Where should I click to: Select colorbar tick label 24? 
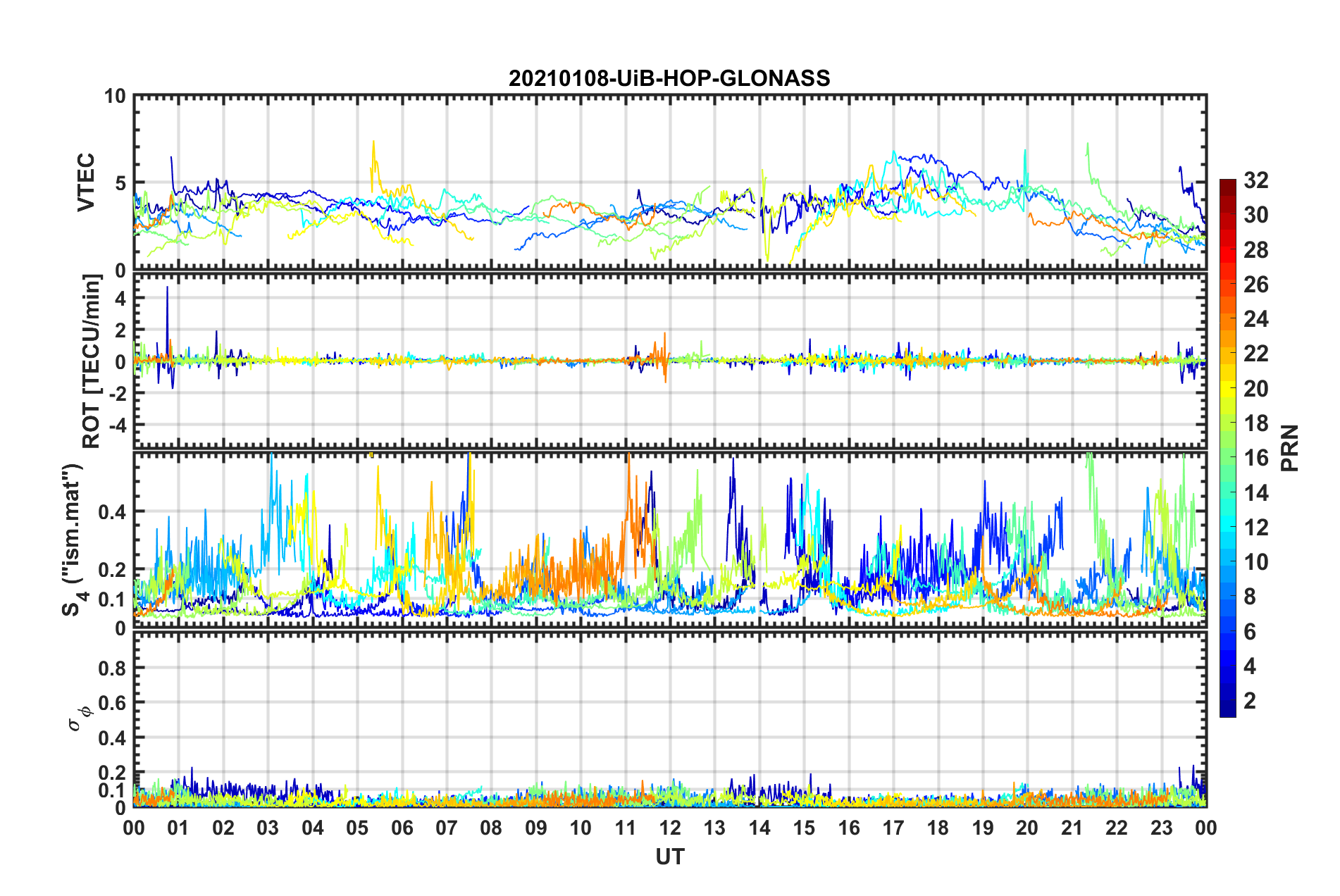point(1256,319)
